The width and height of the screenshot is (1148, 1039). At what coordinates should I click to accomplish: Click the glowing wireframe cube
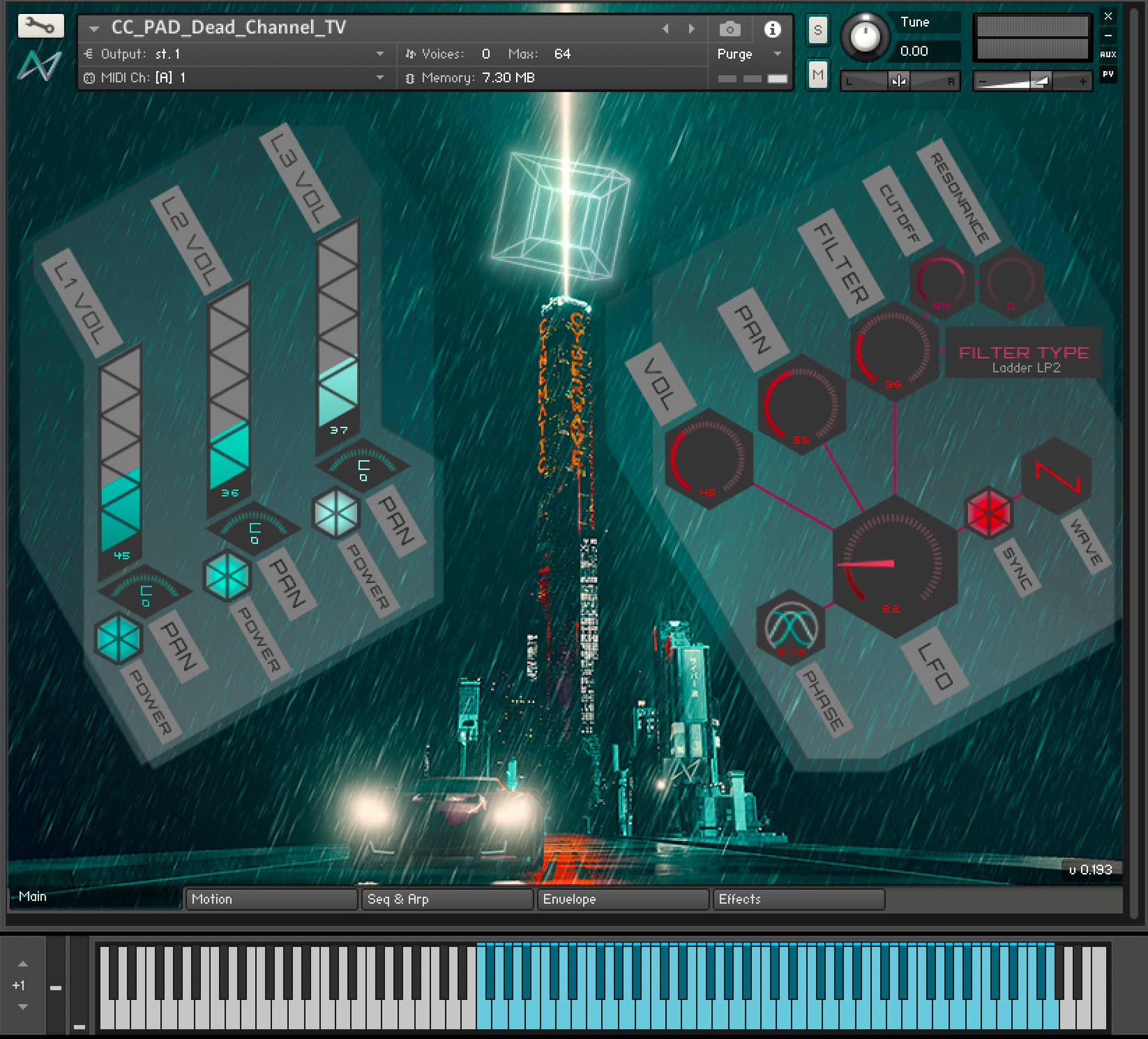point(561,216)
